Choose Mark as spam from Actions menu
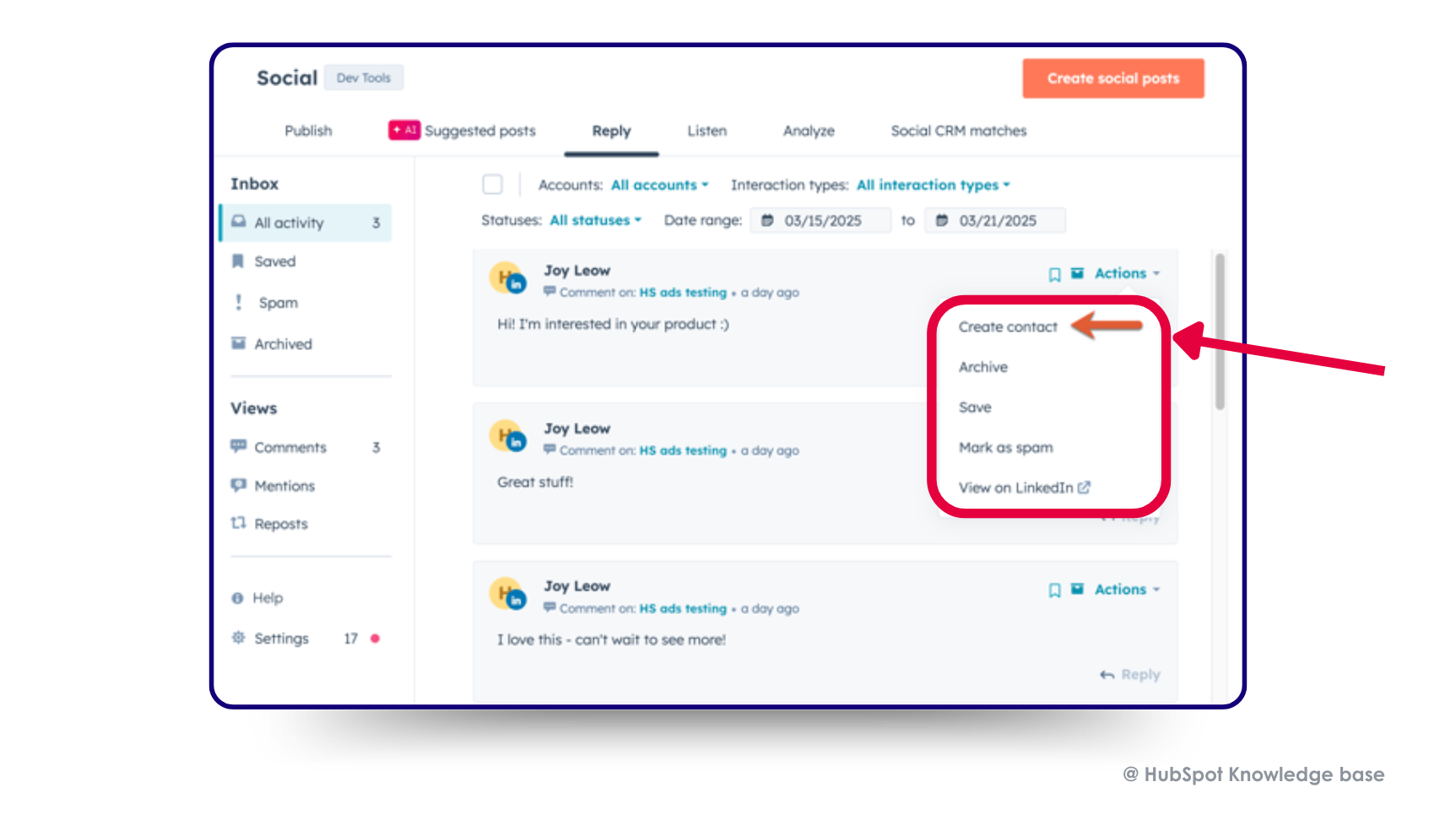 coord(1005,448)
